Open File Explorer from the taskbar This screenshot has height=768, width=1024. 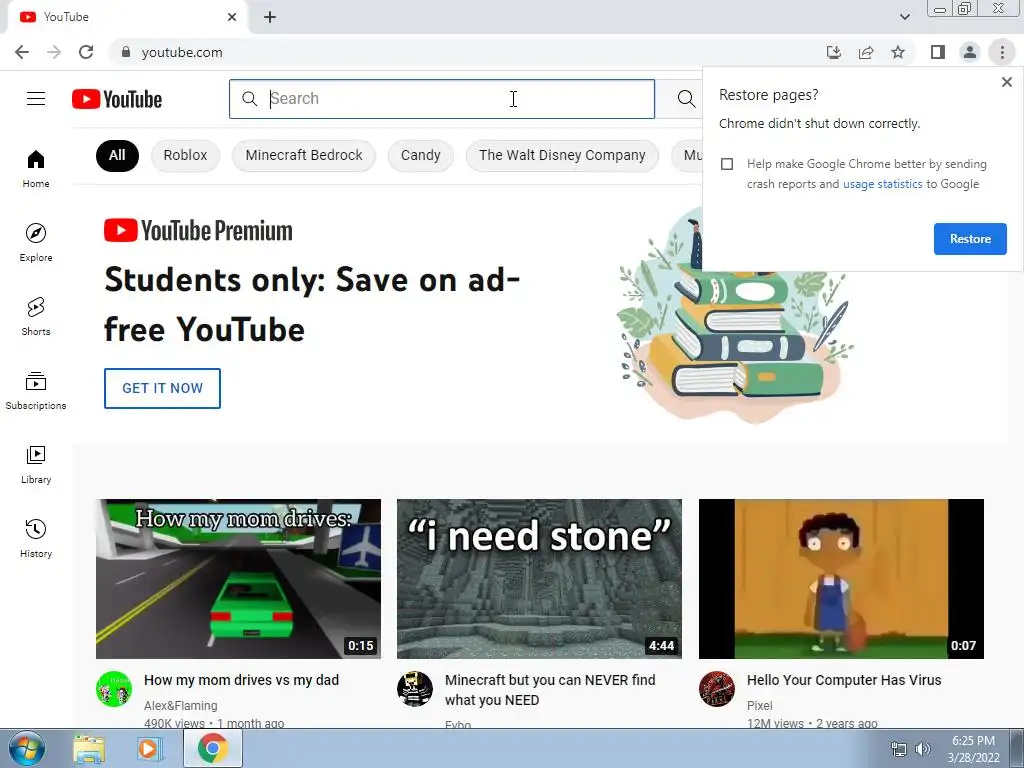click(89, 749)
